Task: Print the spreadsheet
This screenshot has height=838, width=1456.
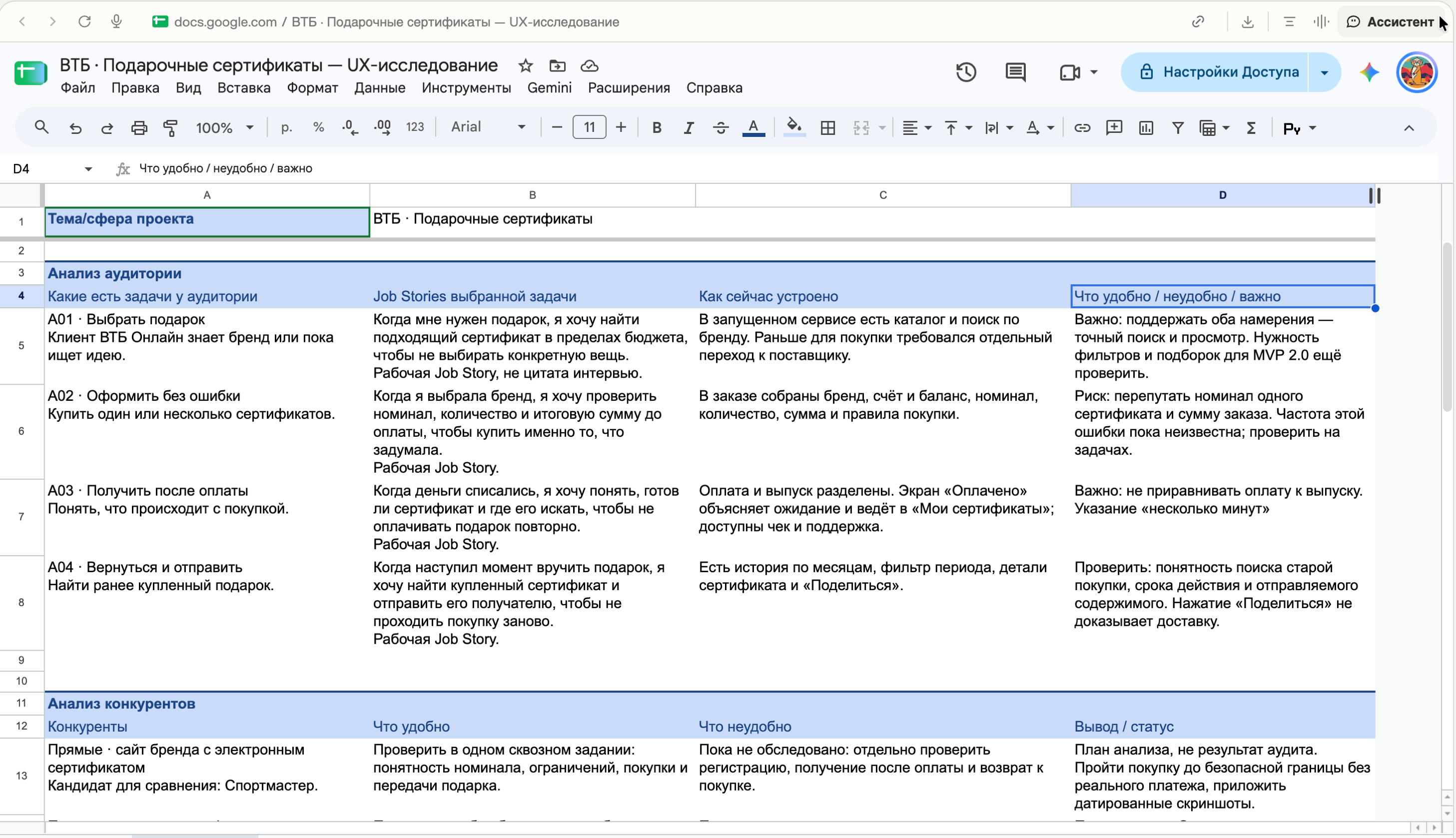Action: [x=139, y=128]
